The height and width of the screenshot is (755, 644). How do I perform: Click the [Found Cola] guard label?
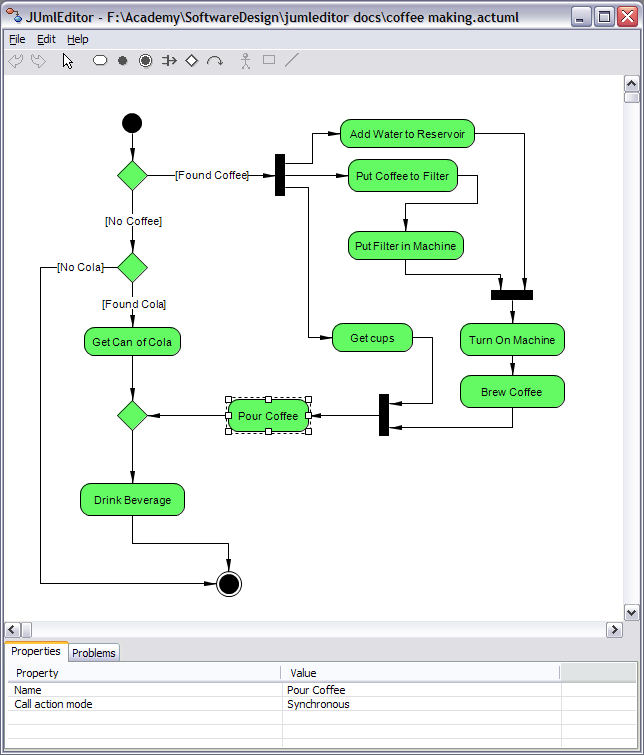tap(134, 304)
